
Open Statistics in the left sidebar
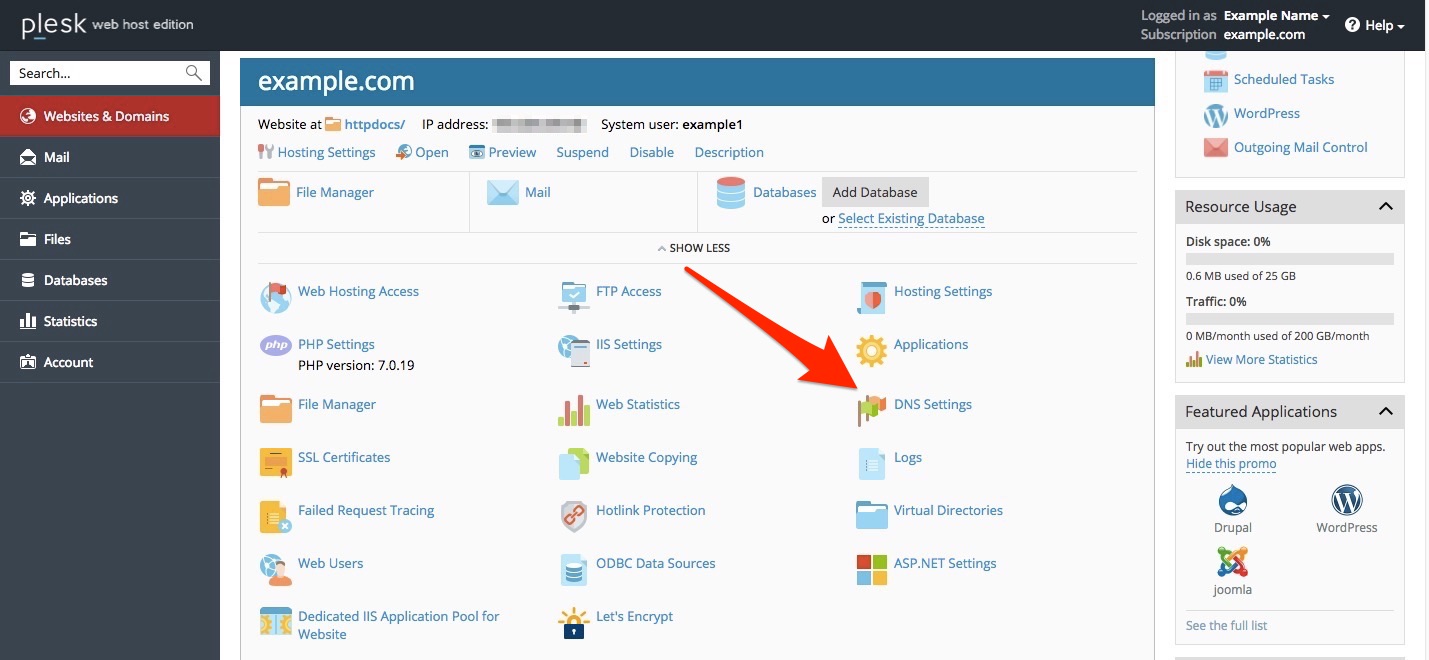pyautogui.click(x=110, y=321)
